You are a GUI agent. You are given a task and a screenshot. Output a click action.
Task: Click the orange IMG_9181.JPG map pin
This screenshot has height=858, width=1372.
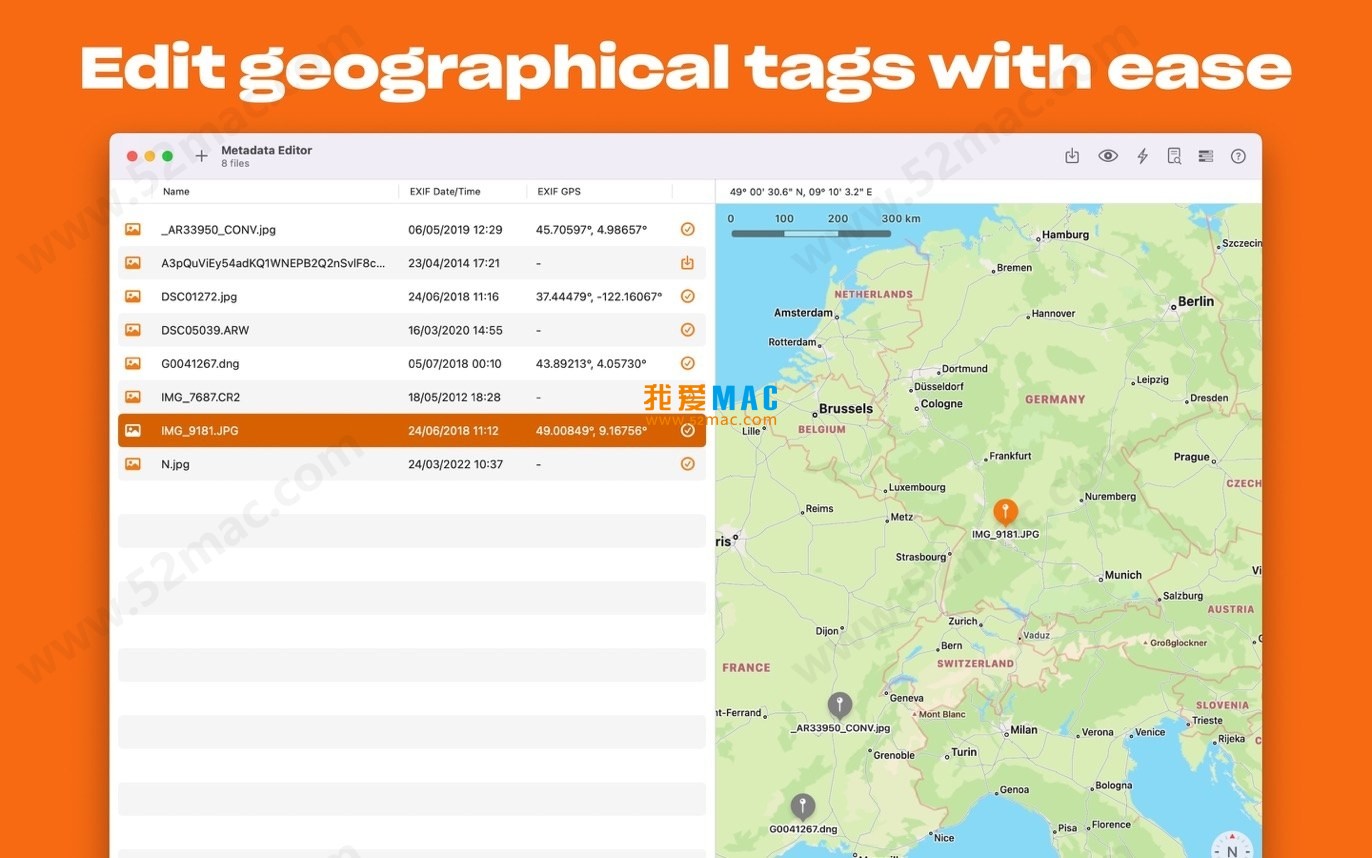tap(1005, 512)
